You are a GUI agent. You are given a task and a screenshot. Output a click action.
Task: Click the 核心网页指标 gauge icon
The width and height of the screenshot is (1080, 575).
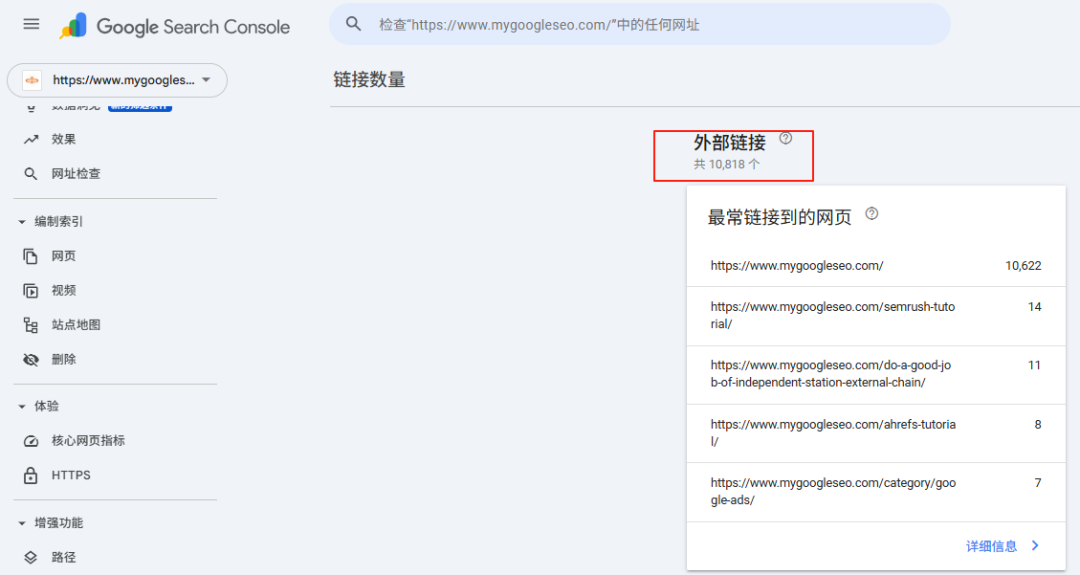31,441
